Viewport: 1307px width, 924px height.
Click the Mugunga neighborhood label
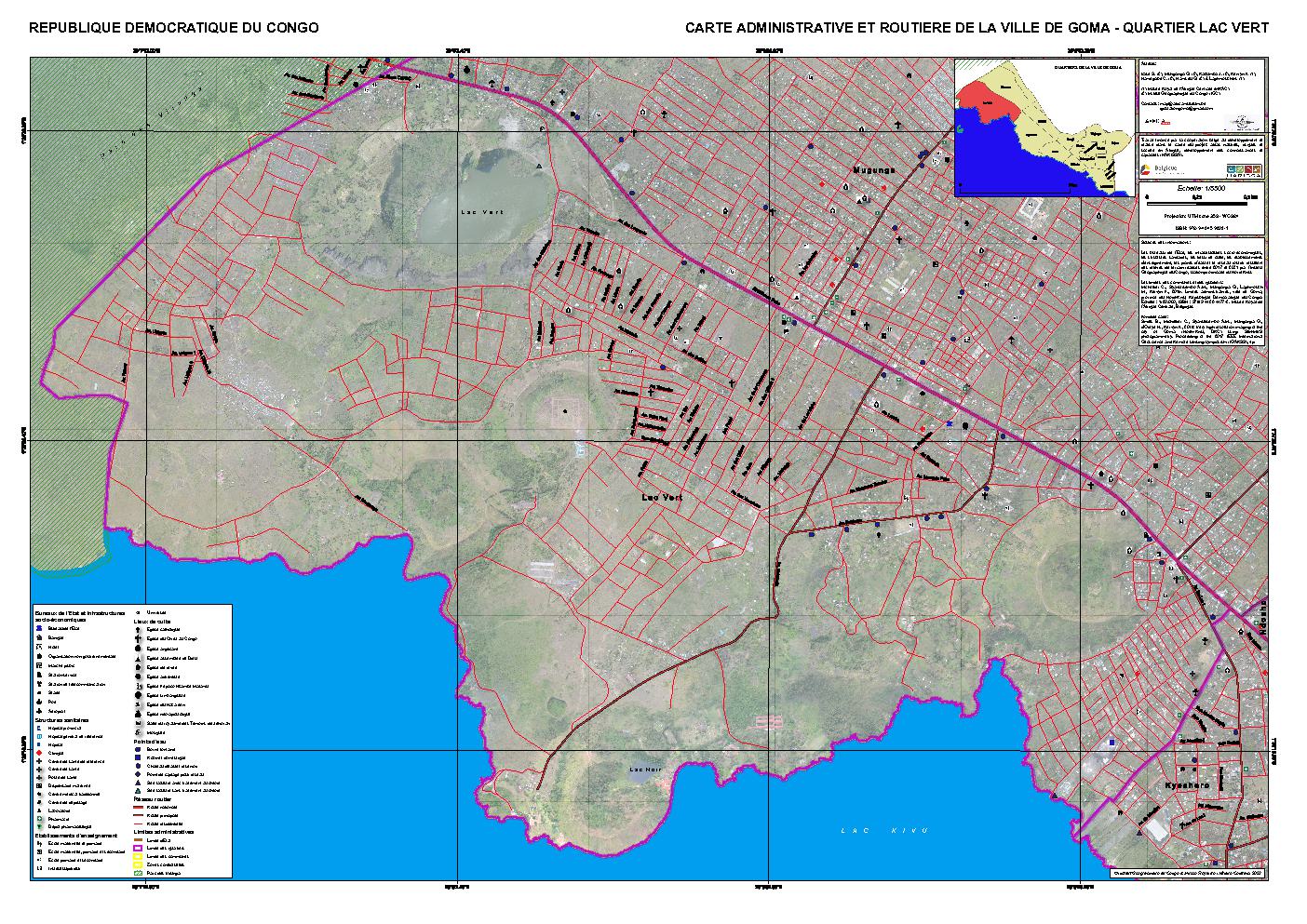(875, 171)
